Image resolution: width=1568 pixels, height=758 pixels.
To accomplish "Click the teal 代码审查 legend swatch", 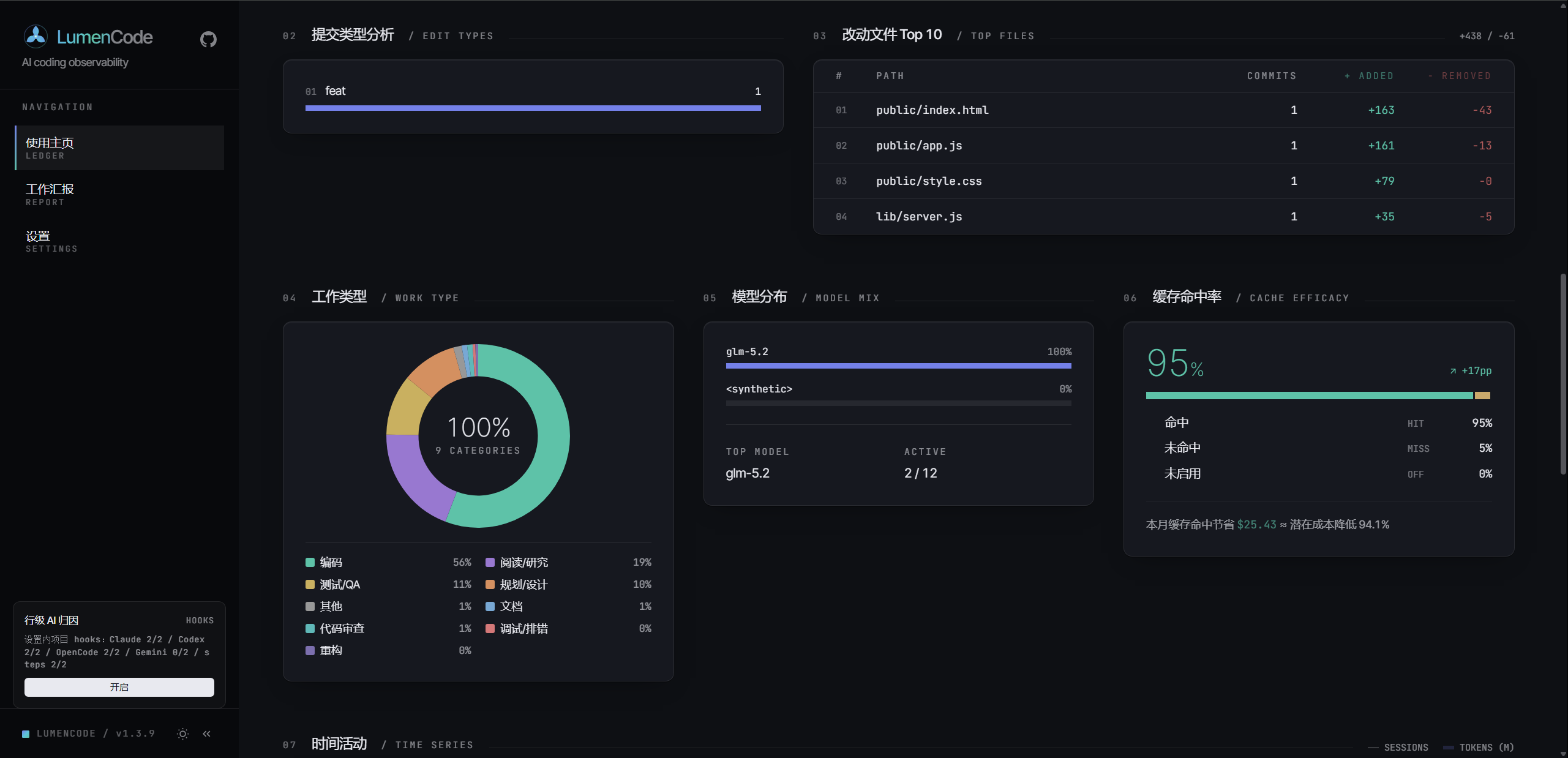I will [x=310, y=628].
